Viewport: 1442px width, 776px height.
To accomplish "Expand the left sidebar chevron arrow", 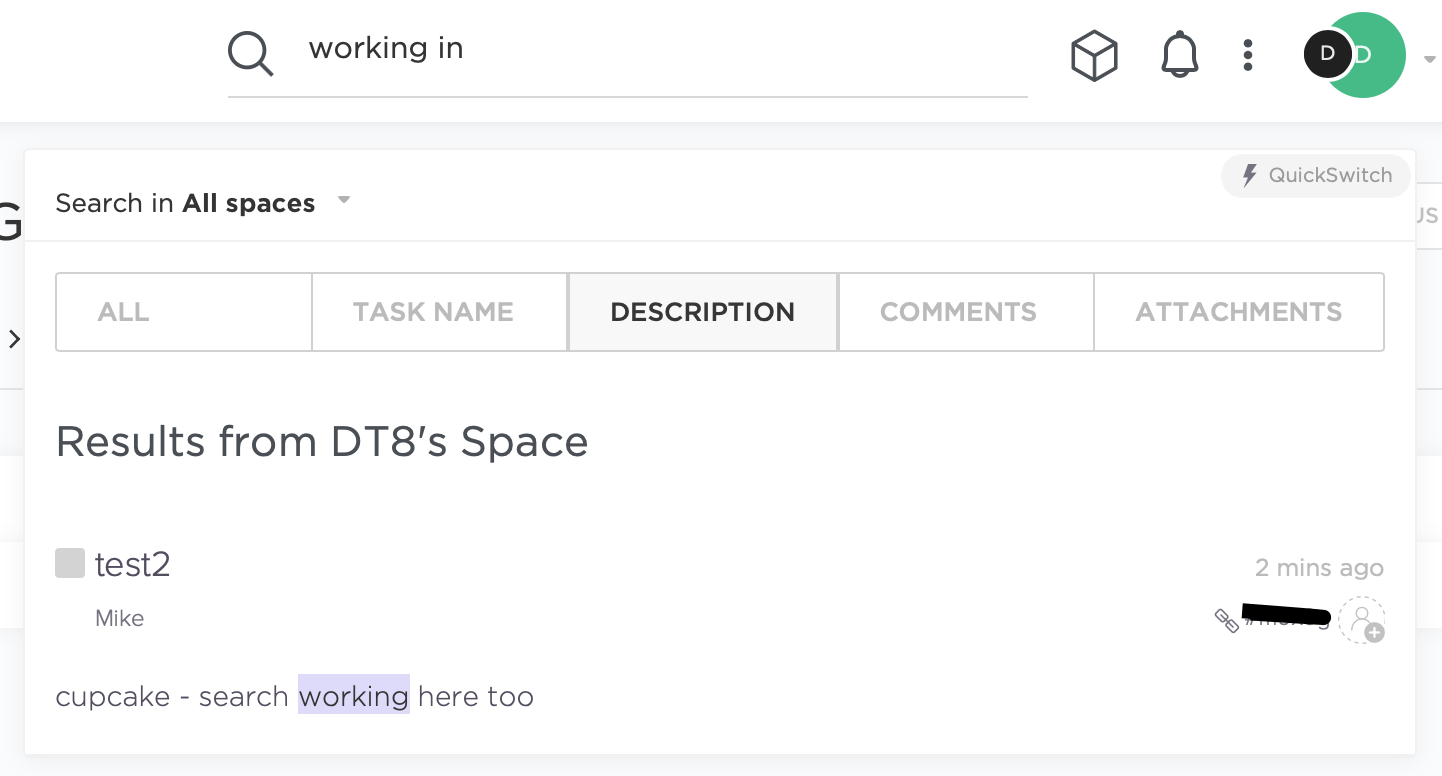I will tap(14, 339).
